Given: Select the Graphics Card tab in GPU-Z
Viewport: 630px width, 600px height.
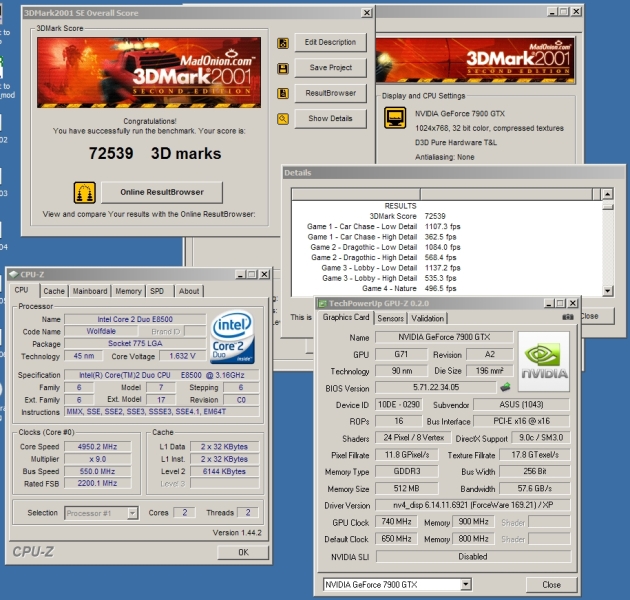Looking at the screenshot, I should (x=346, y=317).
